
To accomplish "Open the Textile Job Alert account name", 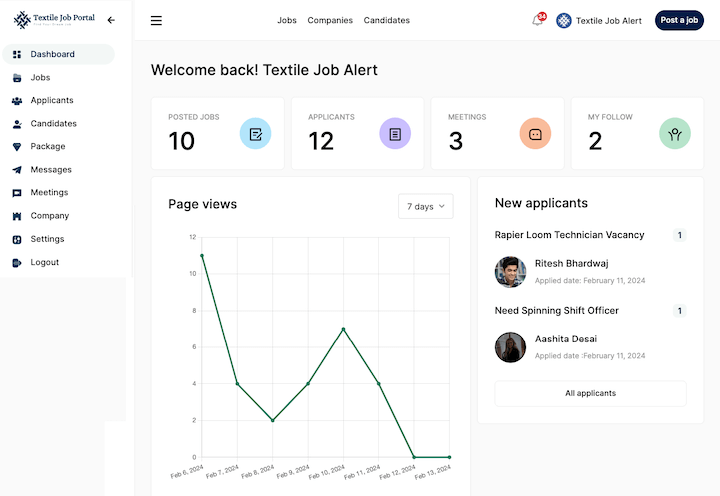I will 609,21.
